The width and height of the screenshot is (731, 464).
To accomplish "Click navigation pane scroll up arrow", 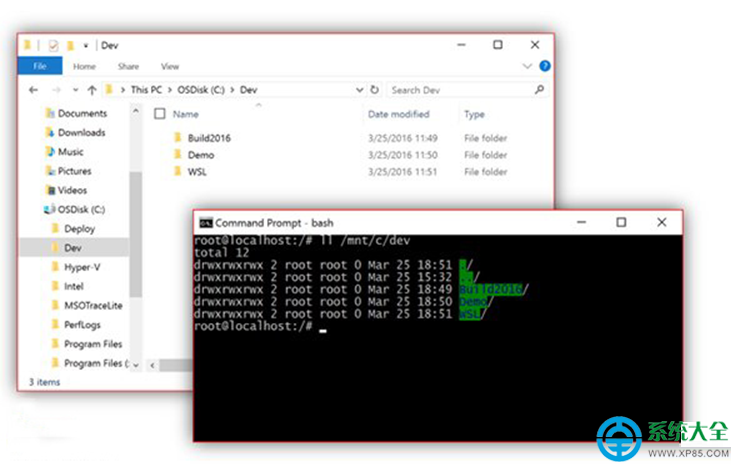I will 136,111.
